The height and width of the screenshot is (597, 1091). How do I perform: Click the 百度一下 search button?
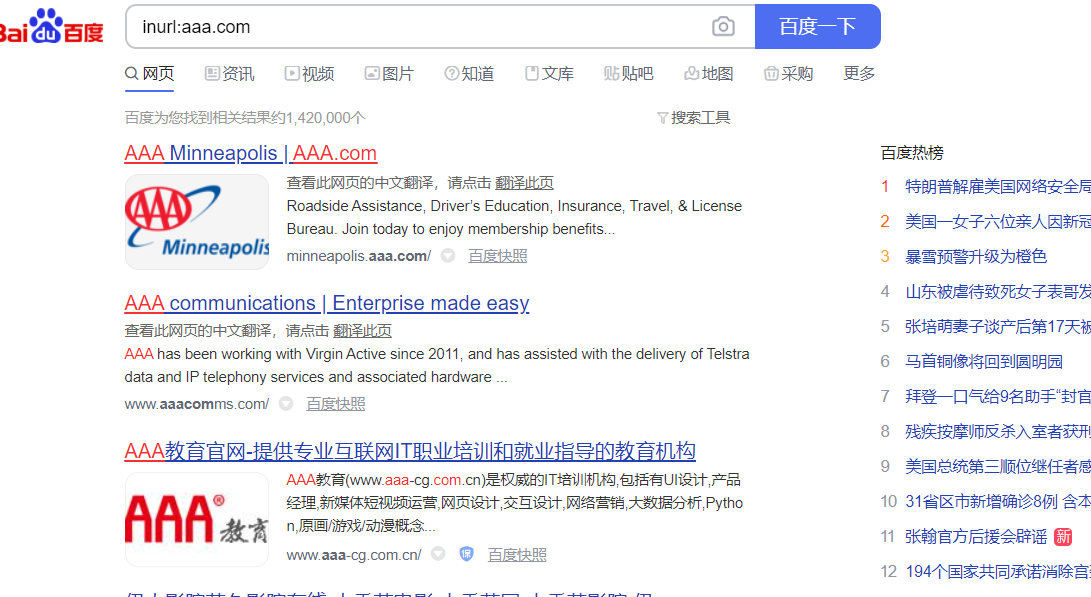(818, 26)
